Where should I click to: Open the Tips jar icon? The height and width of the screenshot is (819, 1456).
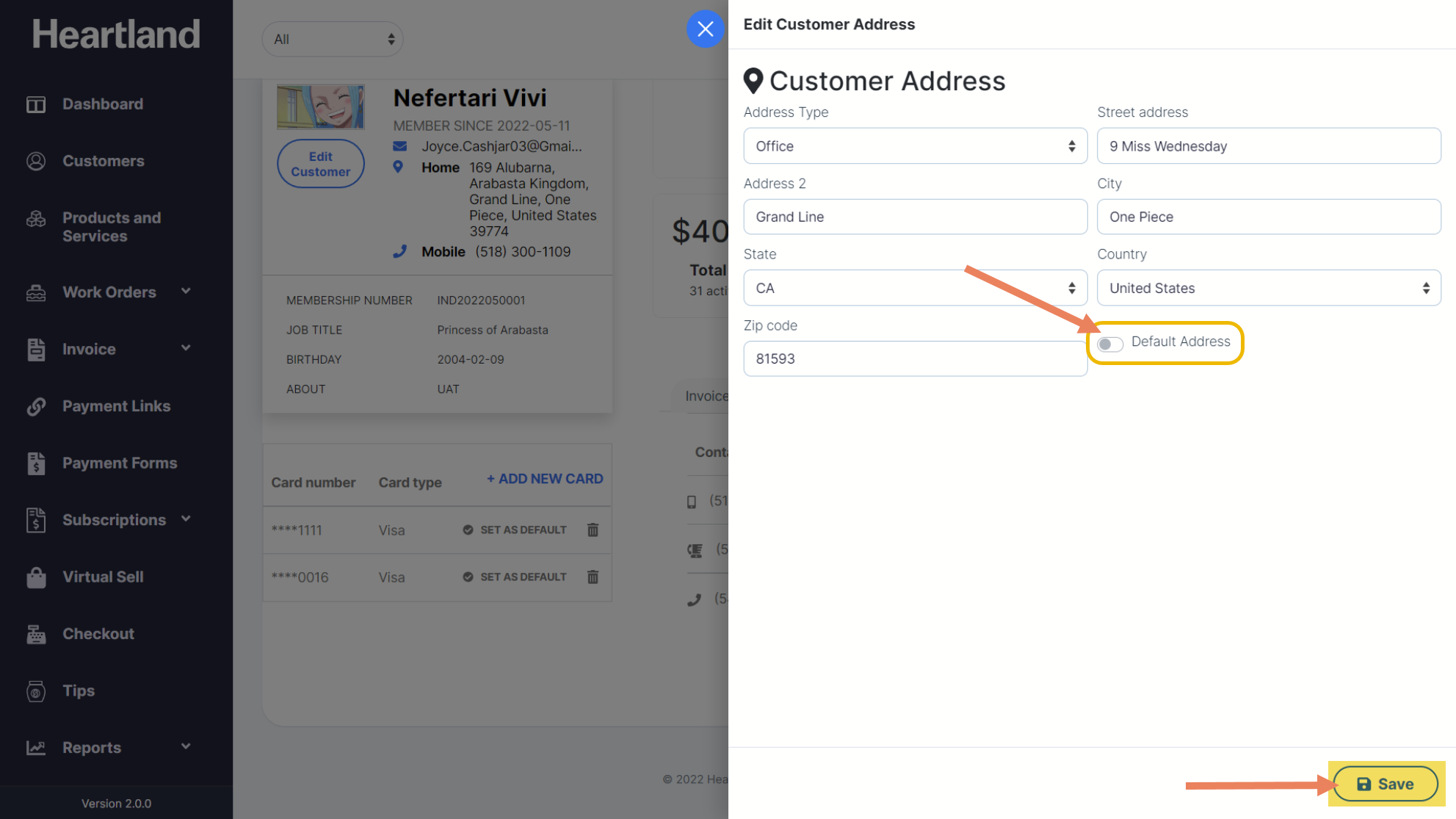(36, 691)
